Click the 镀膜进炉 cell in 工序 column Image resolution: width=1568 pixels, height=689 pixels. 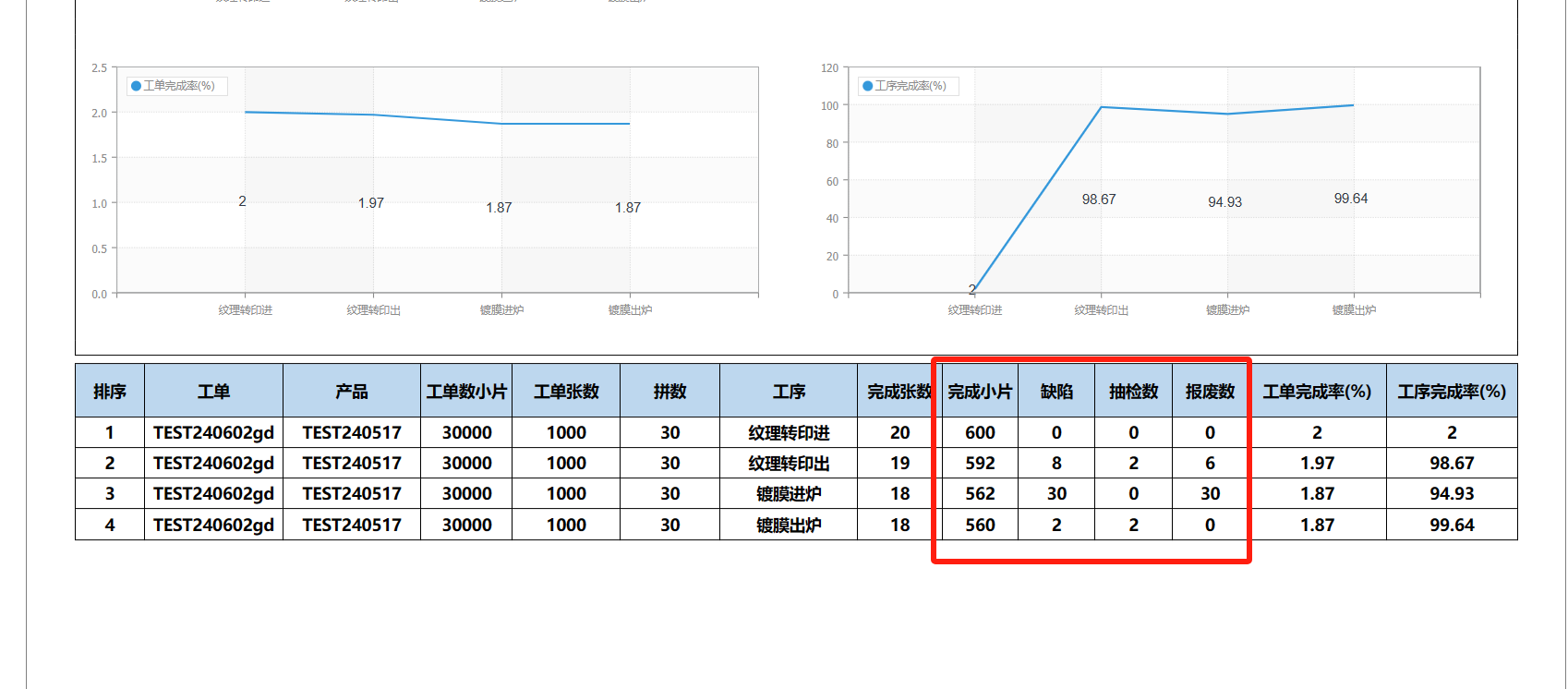[789, 494]
